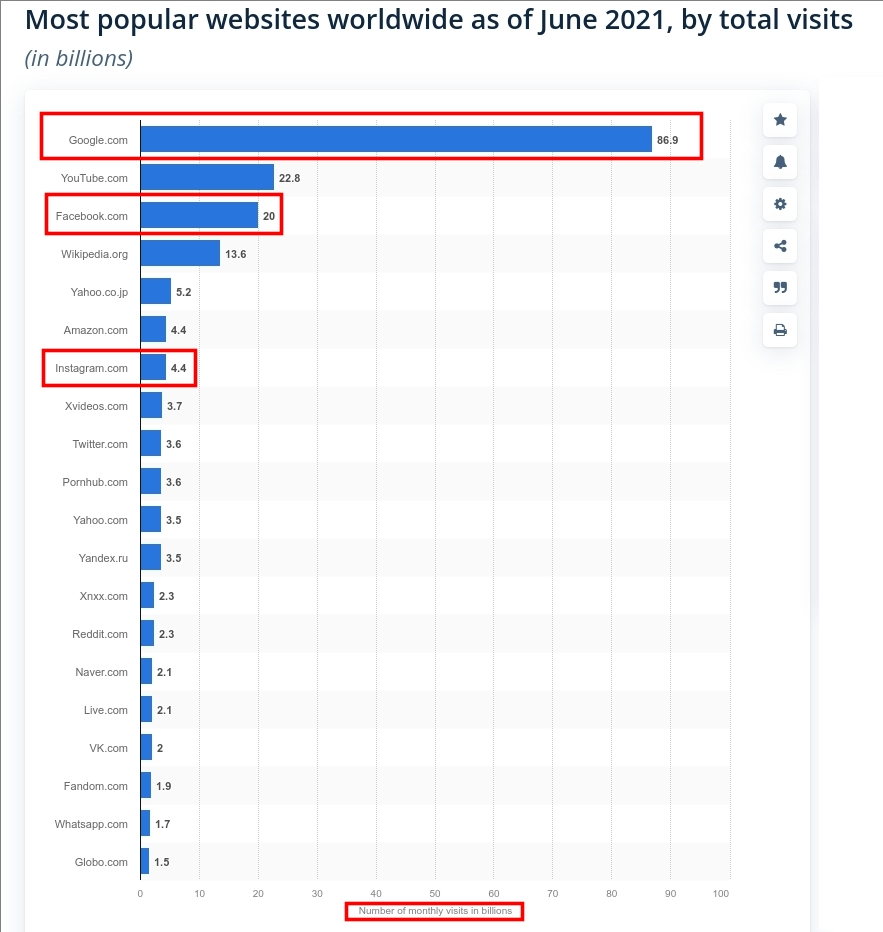Click the Number of monthly visits axis label
The width and height of the screenshot is (883, 932).
click(x=433, y=911)
